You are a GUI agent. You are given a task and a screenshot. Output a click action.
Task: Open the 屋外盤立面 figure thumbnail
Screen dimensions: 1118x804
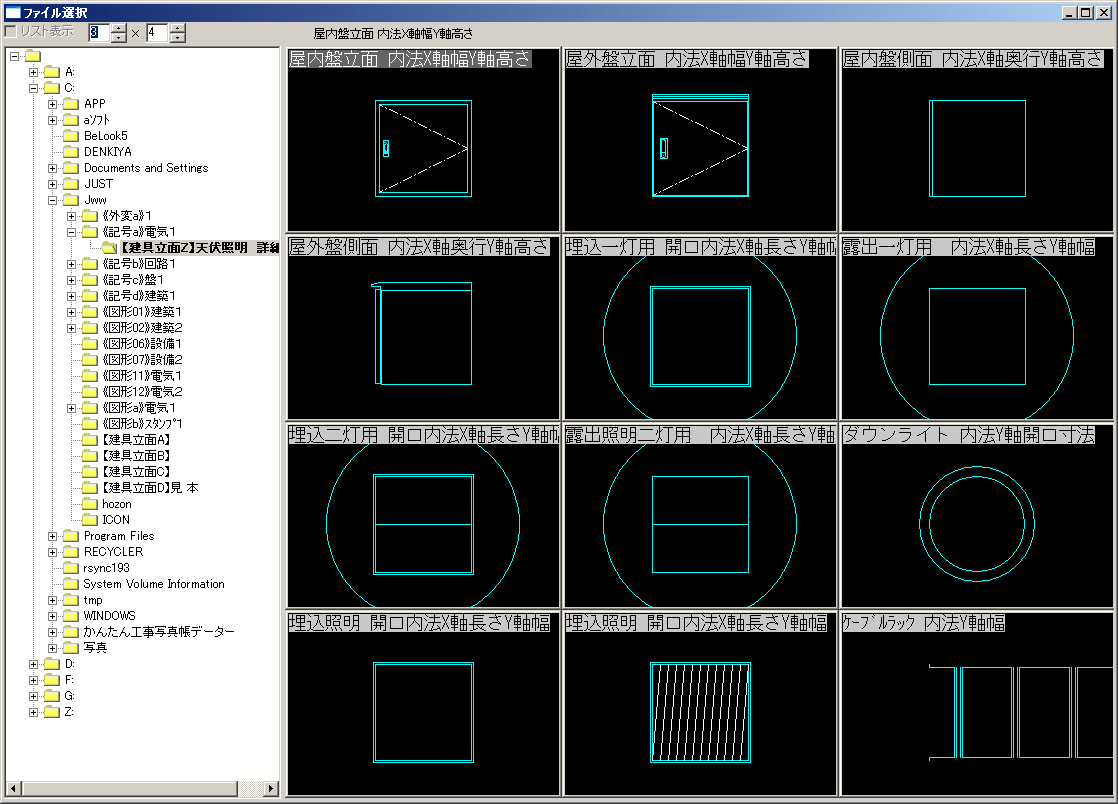click(699, 140)
